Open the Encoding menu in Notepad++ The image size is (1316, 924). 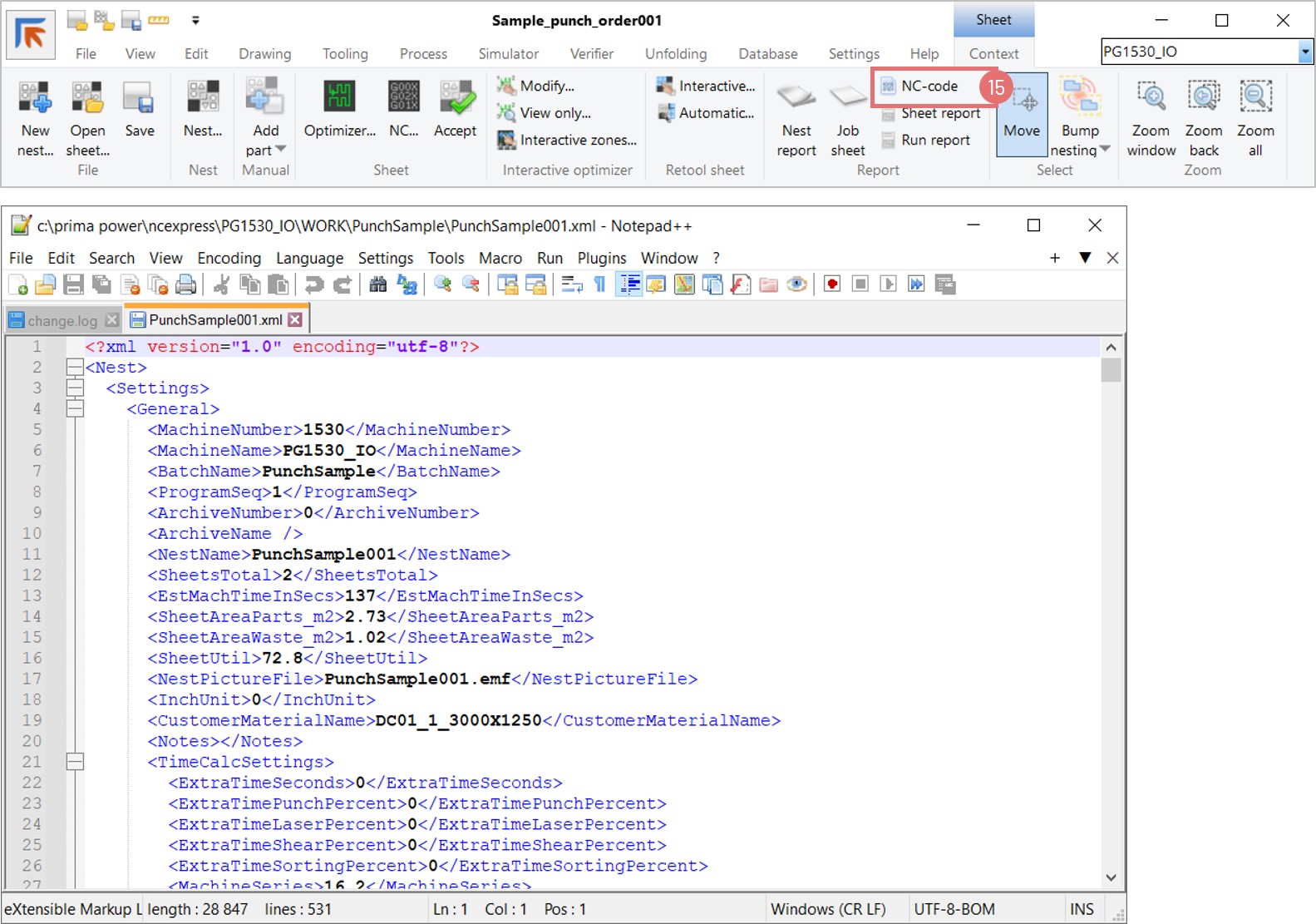point(229,259)
